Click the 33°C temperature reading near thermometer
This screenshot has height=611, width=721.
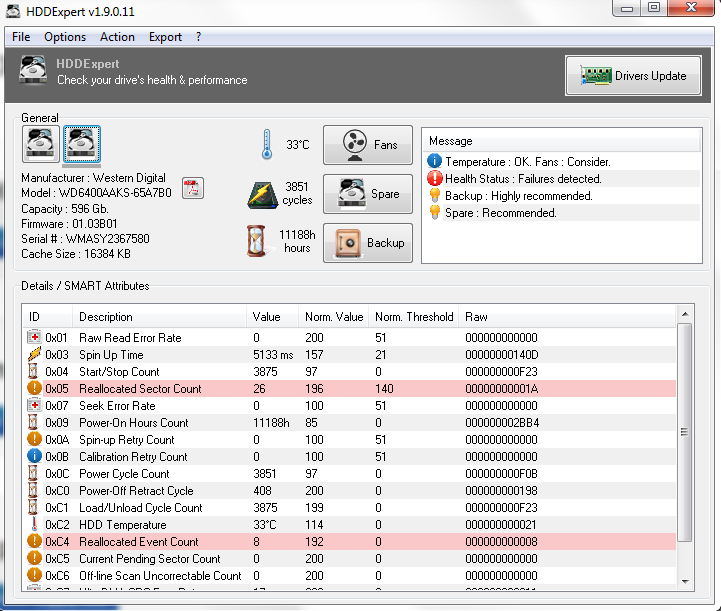(x=298, y=144)
